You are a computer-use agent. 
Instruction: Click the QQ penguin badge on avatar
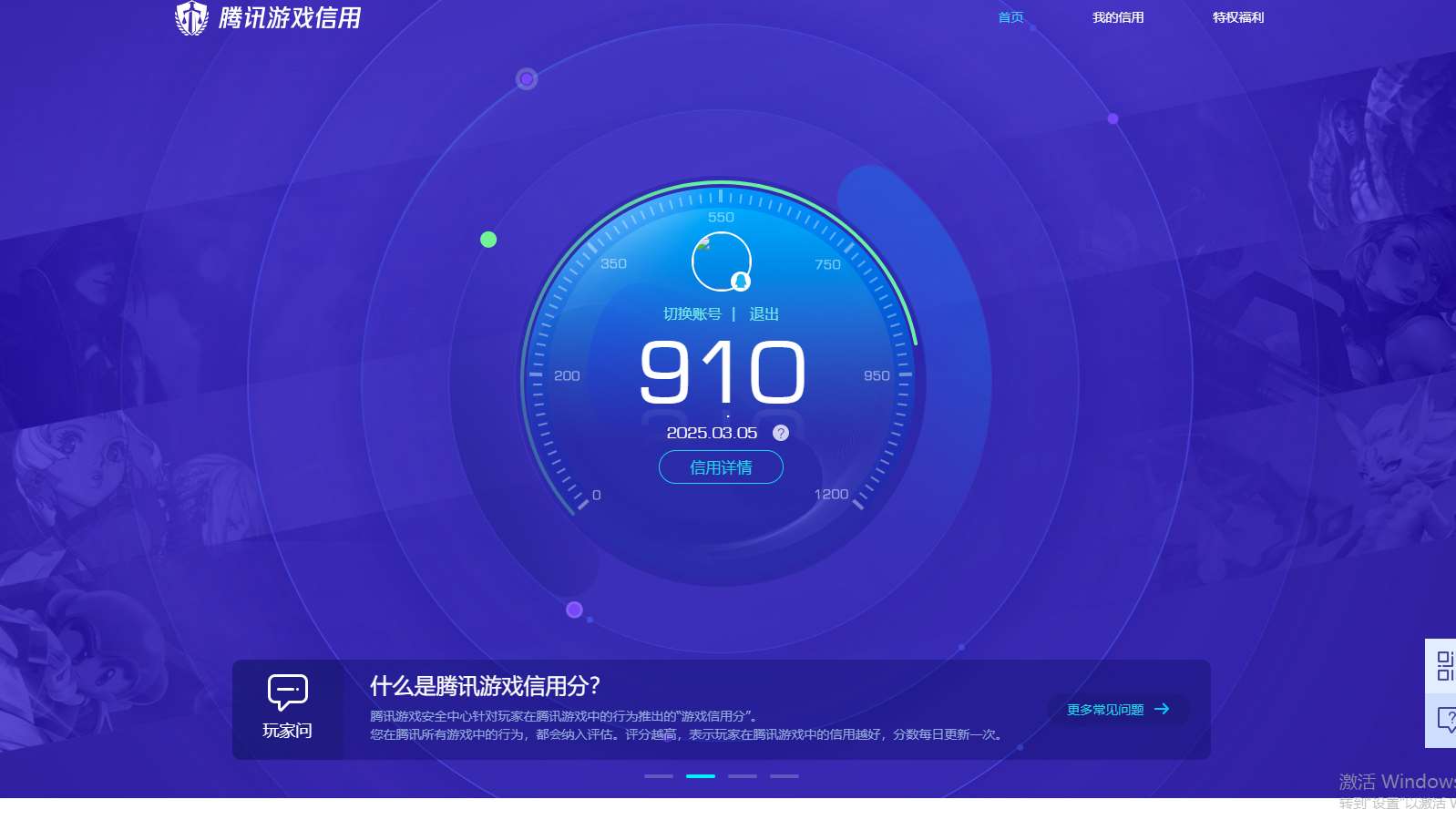click(x=741, y=282)
